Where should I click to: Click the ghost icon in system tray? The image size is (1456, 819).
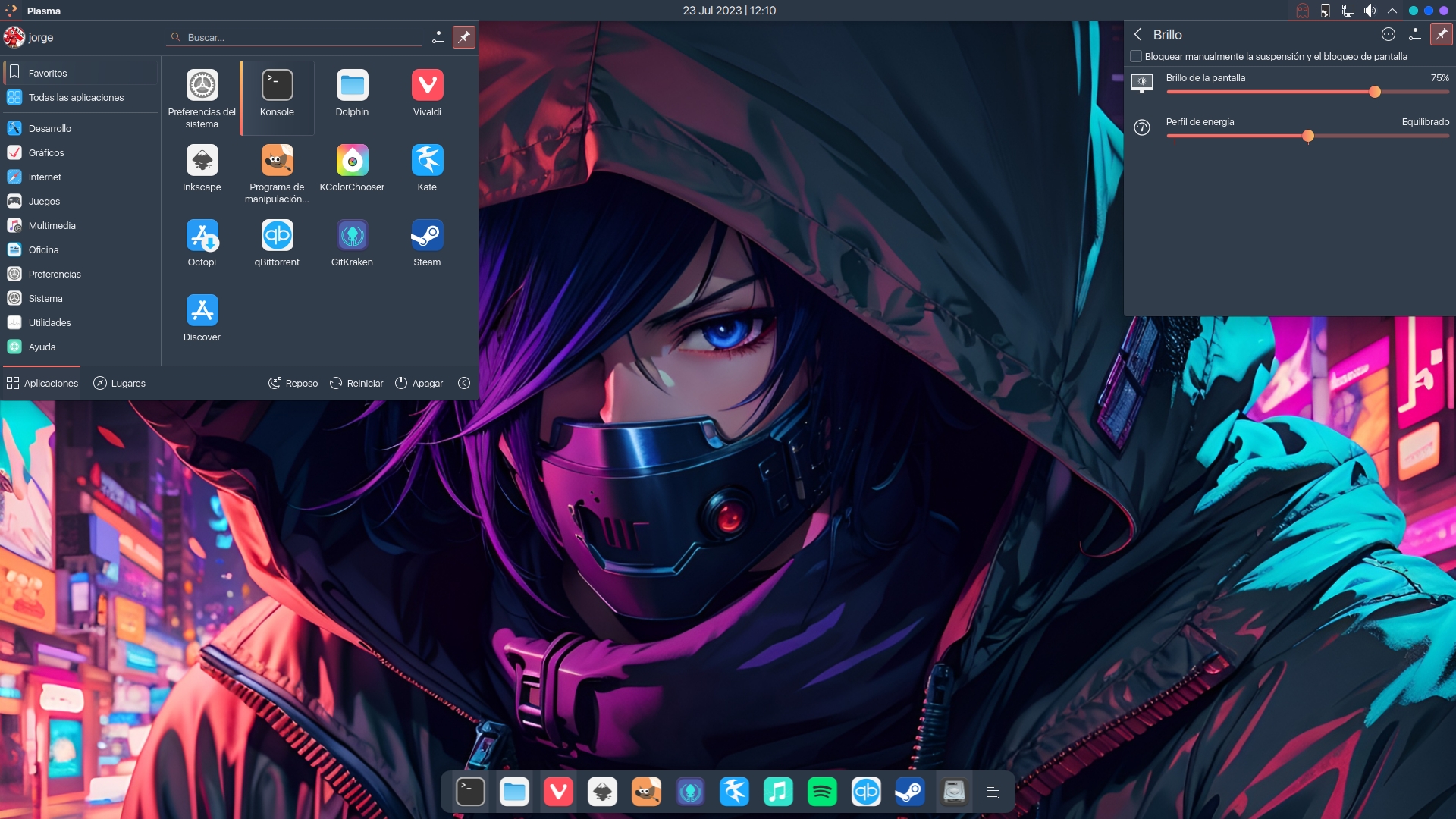pos(1303,11)
